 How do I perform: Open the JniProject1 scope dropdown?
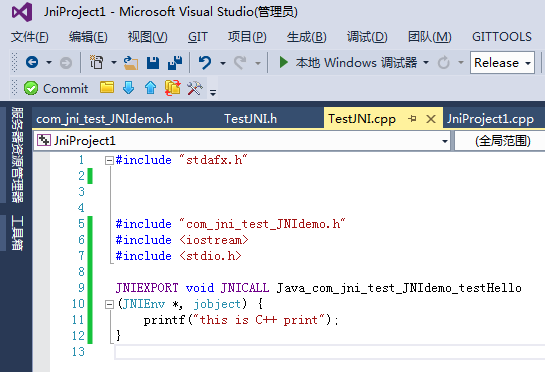[445, 141]
